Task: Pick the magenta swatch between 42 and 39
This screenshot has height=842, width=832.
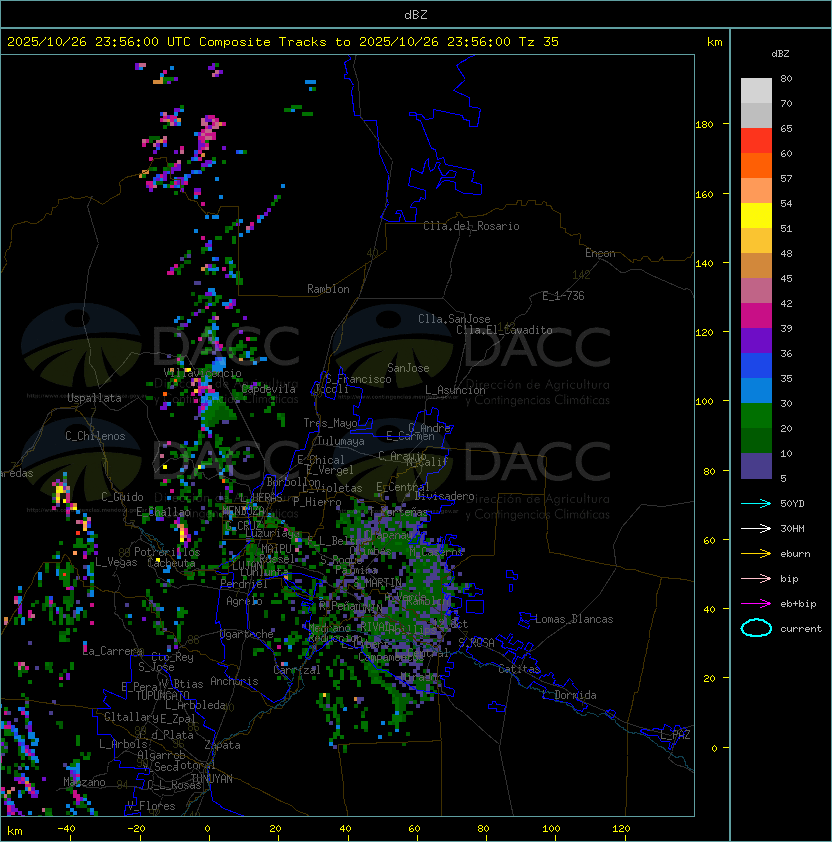Action: [756, 316]
